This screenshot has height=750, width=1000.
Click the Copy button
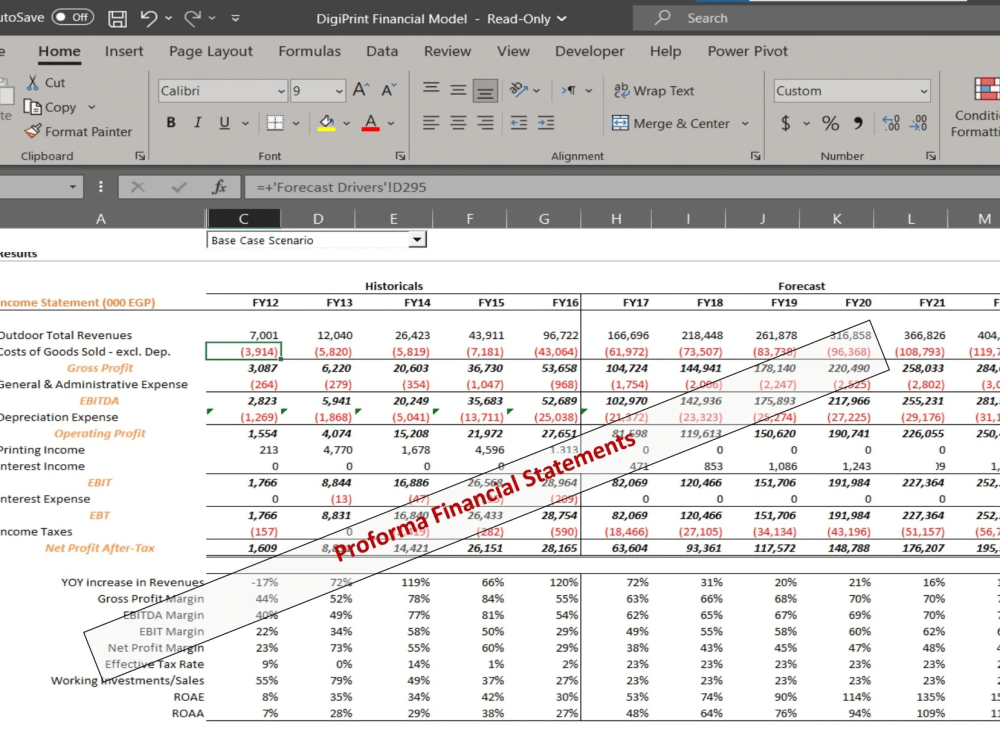point(50,107)
